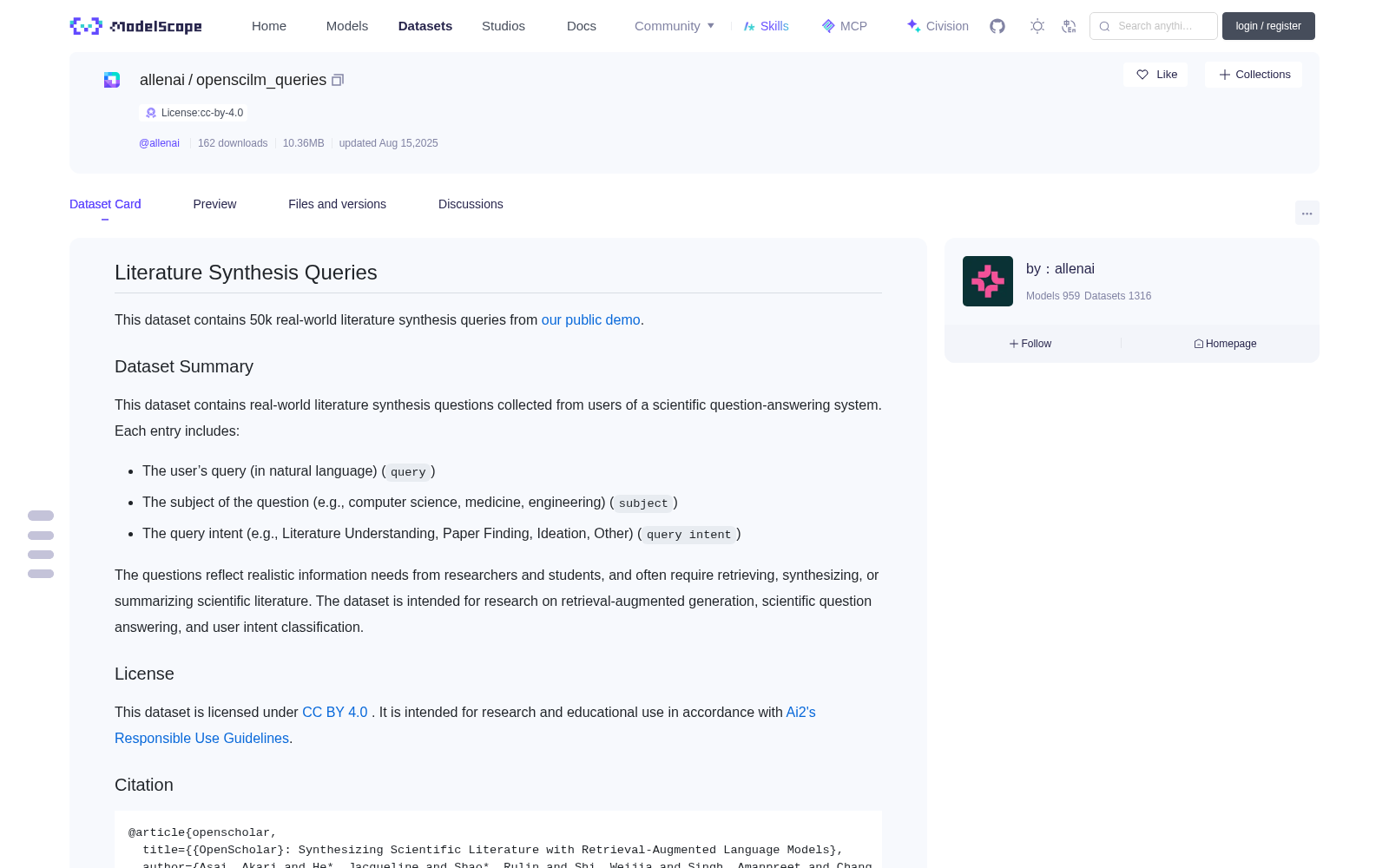Click 'updated Aug 15,2025' text

click(388, 143)
